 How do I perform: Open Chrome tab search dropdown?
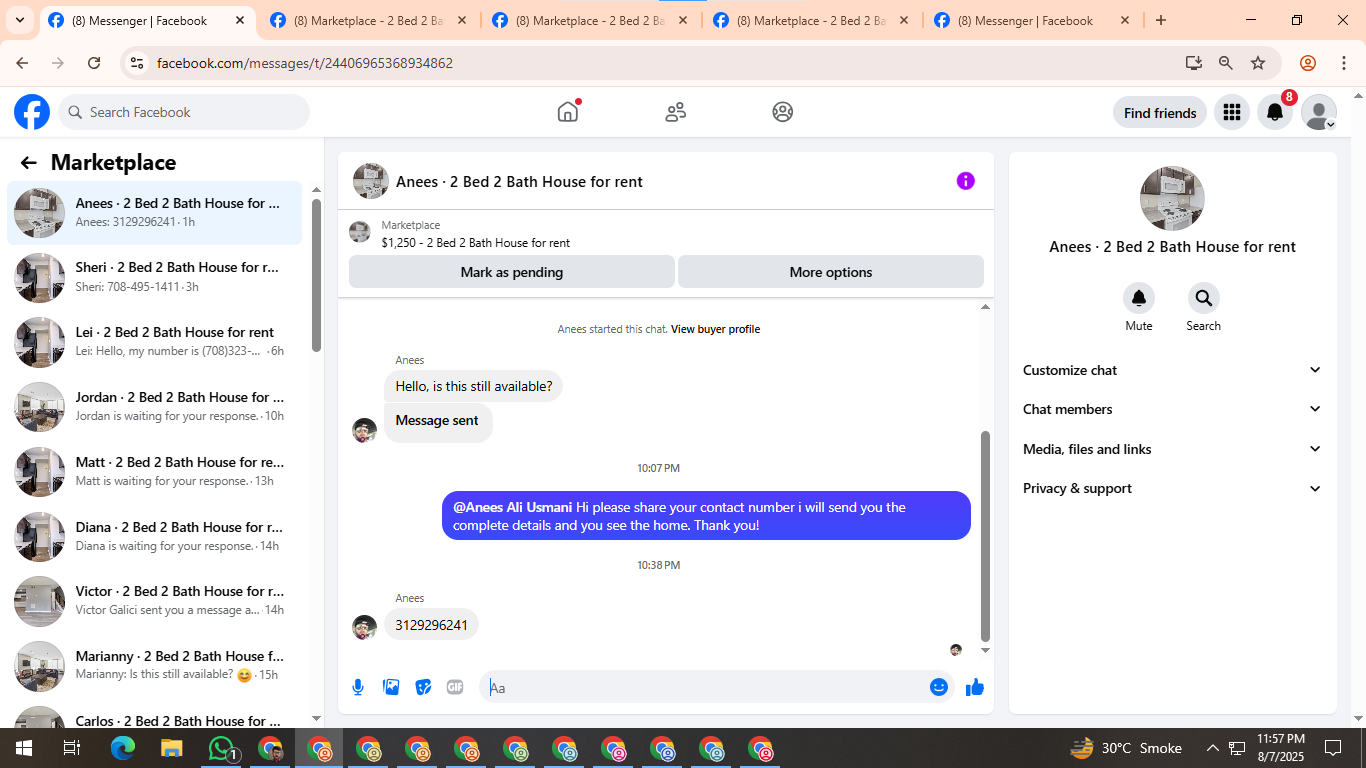point(19,20)
